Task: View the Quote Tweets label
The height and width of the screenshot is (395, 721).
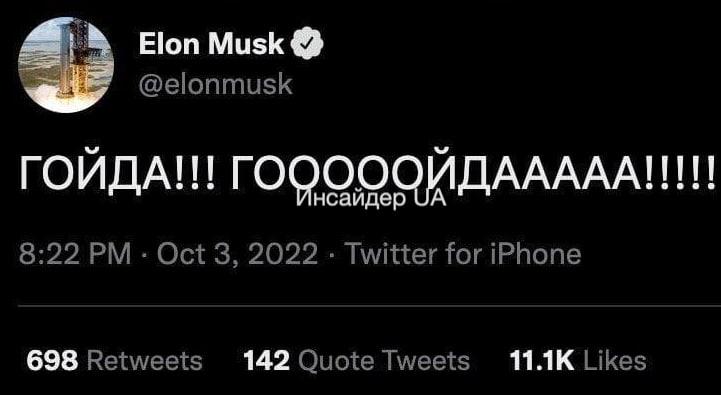Action: (x=384, y=361)
